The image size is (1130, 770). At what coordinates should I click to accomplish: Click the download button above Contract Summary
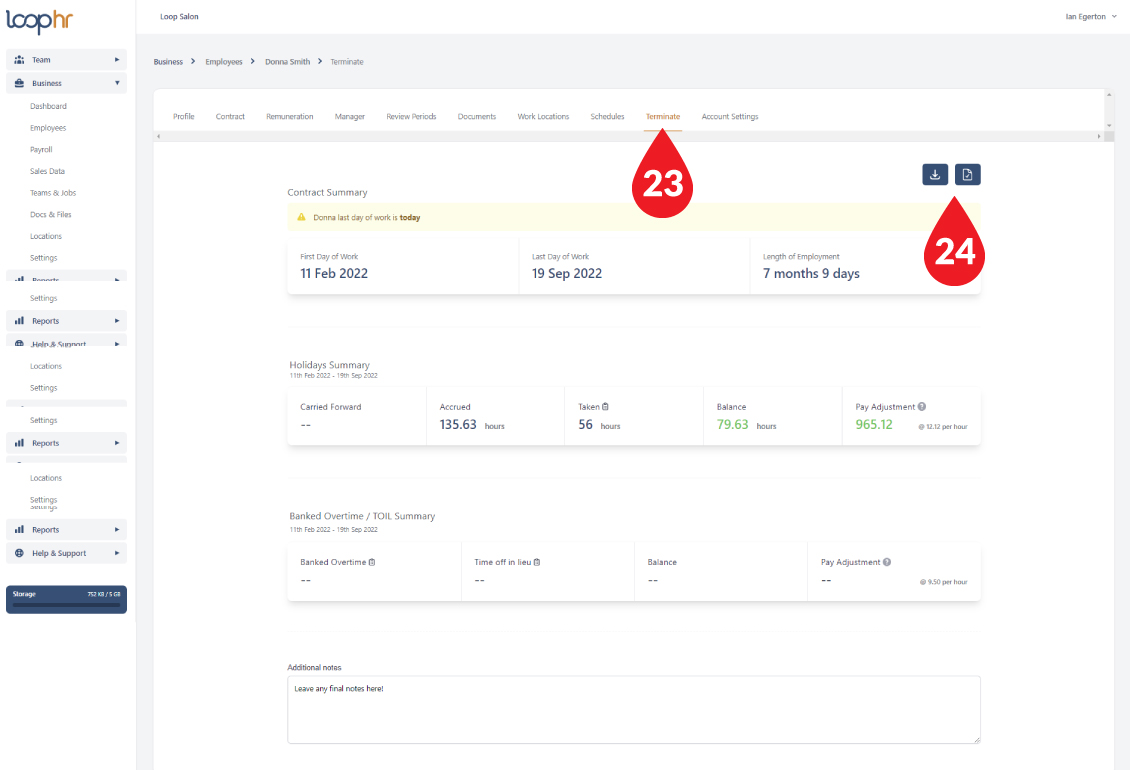pyautogui.click(x=935, y=174)
